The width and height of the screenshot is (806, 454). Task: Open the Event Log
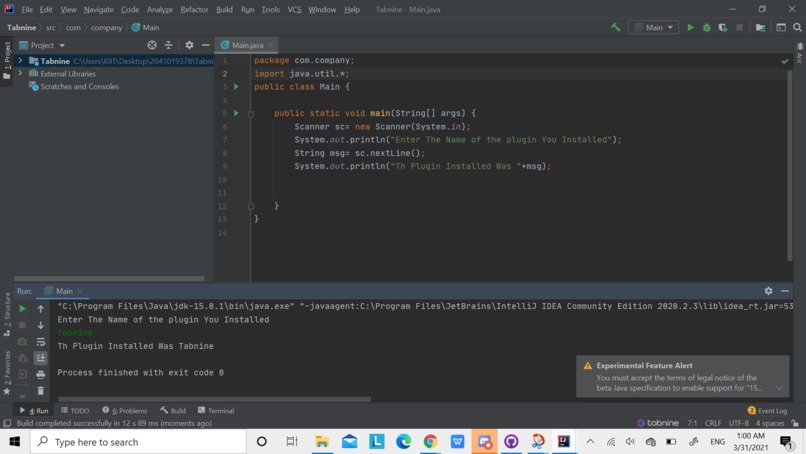coord(767,410)
